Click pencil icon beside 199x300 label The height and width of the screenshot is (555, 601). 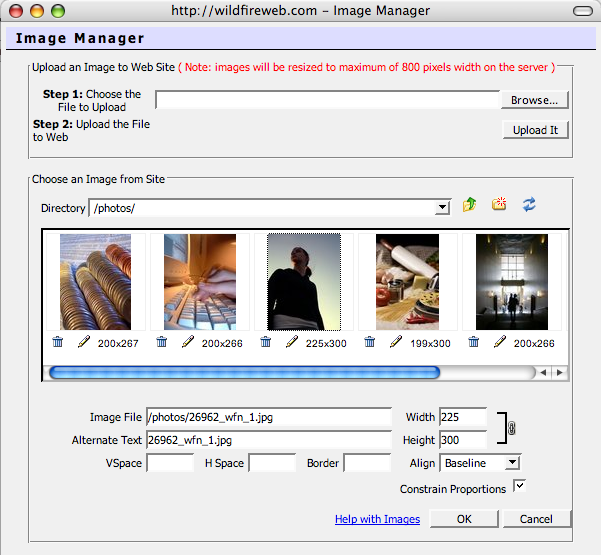[396, 342]
